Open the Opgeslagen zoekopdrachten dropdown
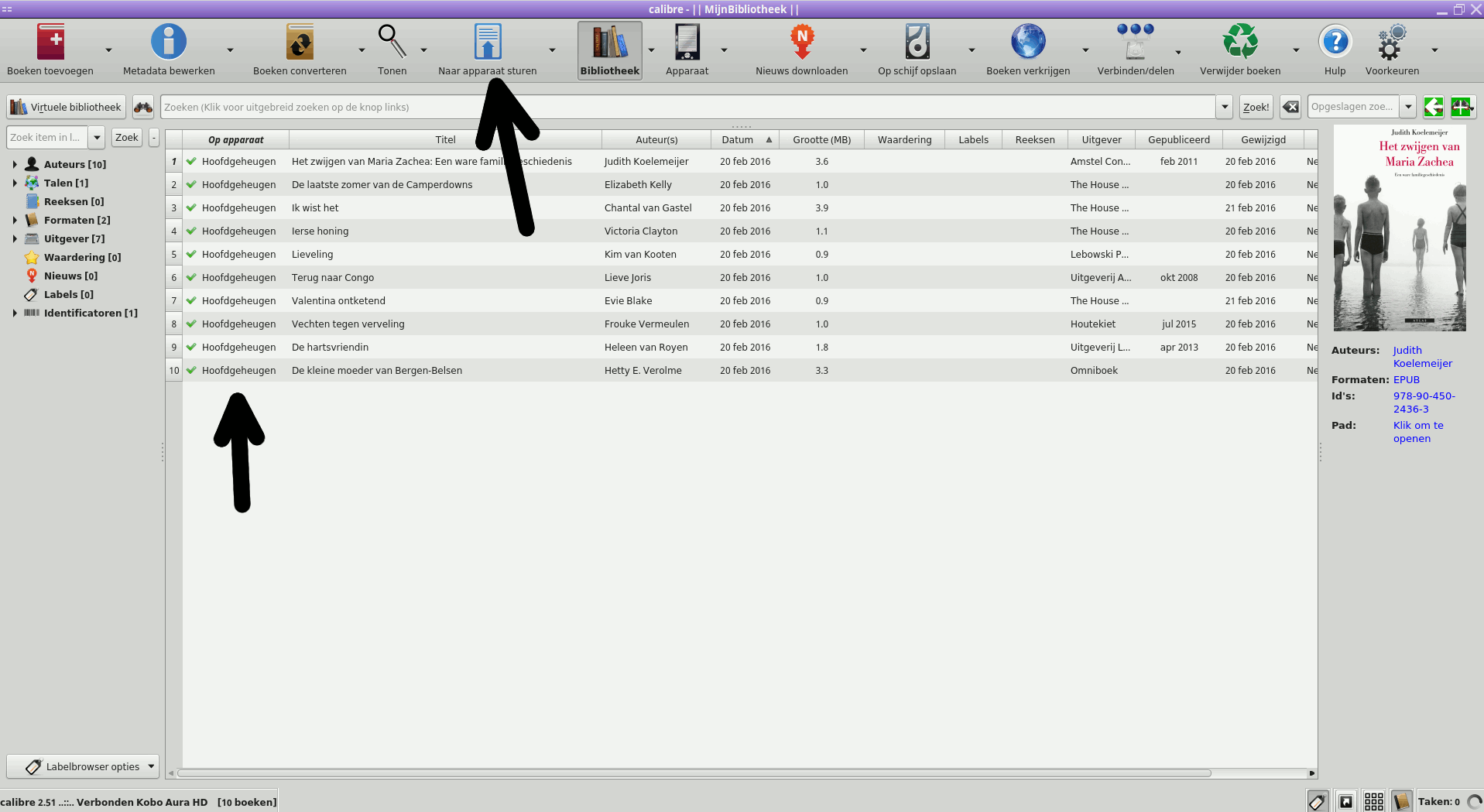 (x=1409, y=107)
